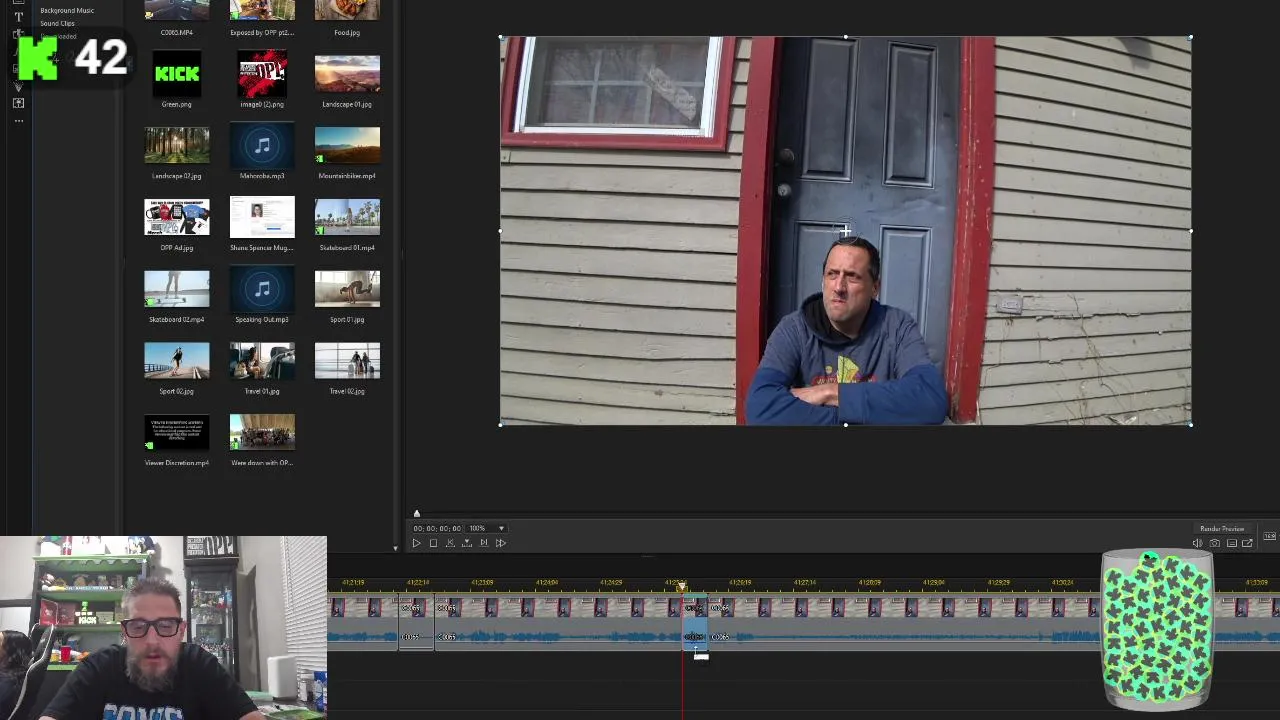Undock the preview window
The width and height of the screenshot is (1280, 720).
(1247, 543)
